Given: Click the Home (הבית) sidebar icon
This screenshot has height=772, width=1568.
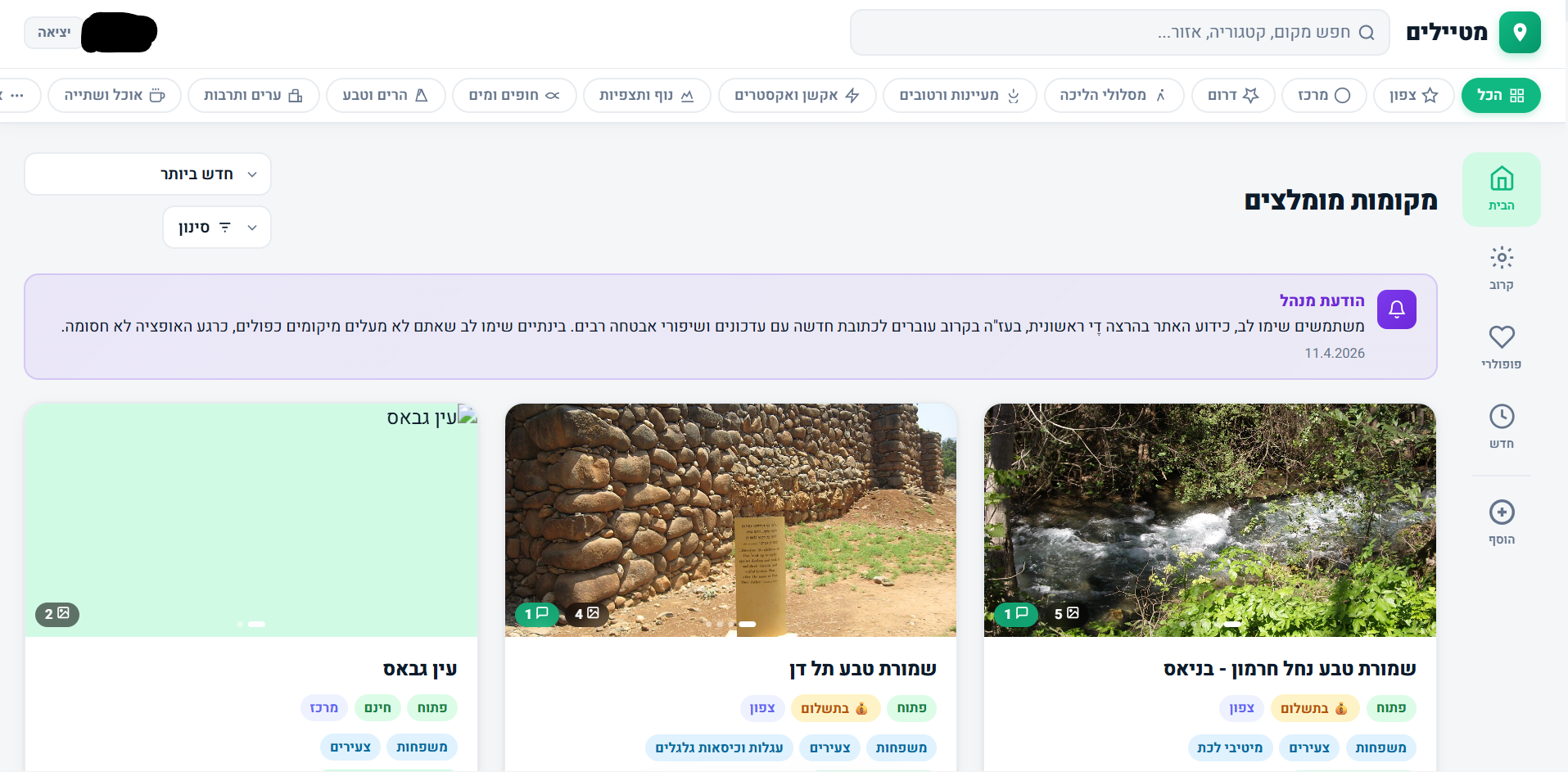Looking at the screenshot, I should (x=1501, y=189).
